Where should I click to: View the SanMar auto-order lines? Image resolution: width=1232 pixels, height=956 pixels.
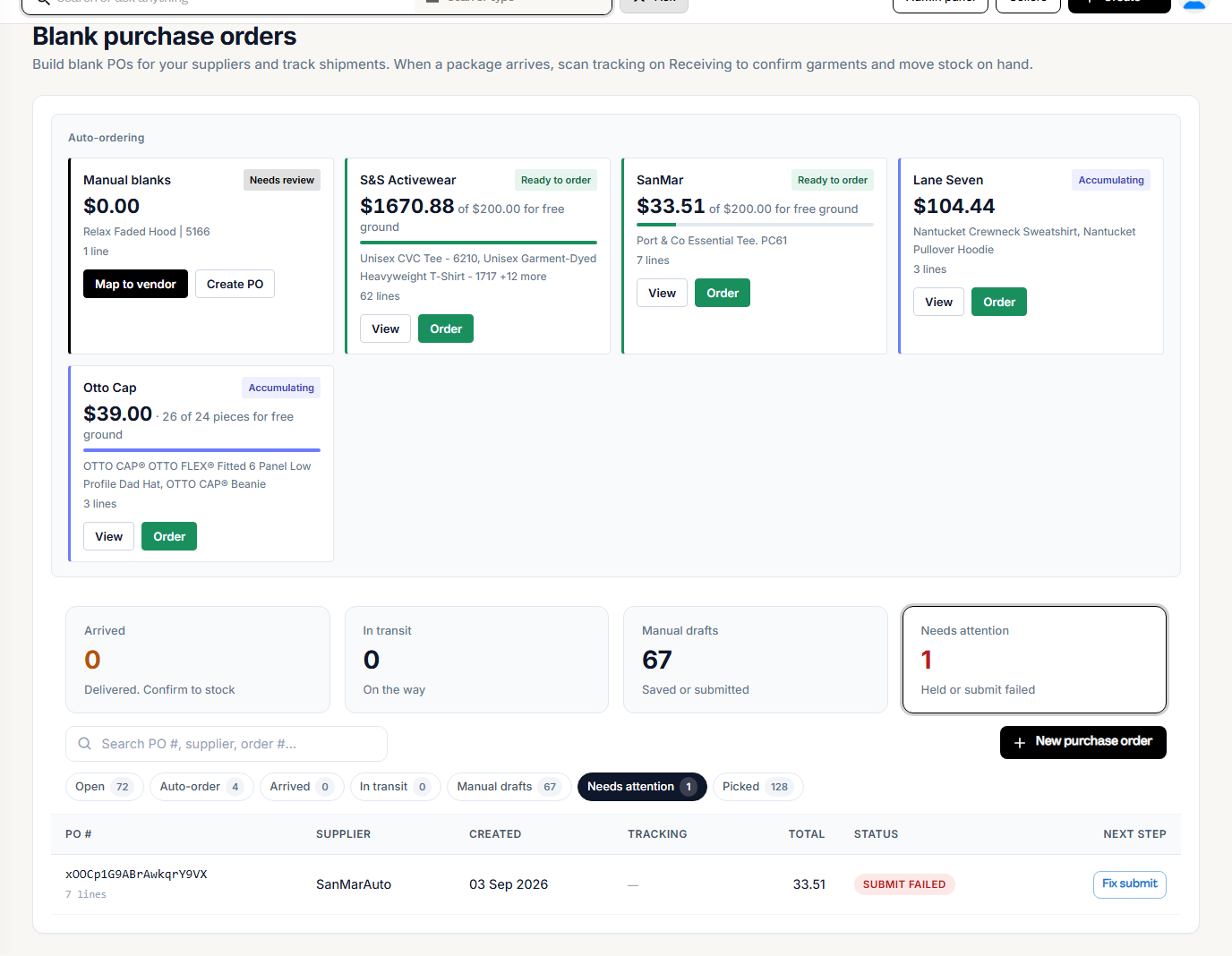(x=662, y=293)
